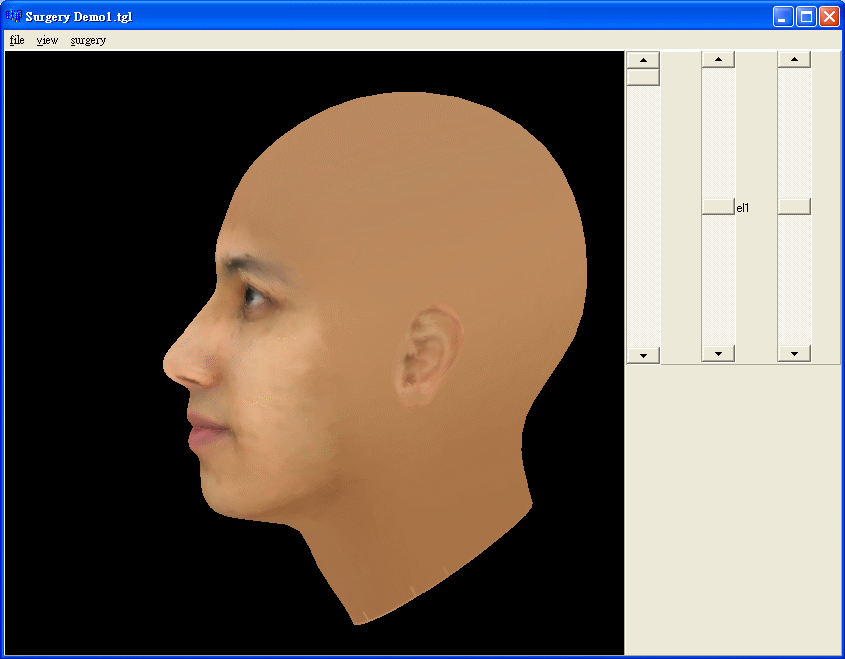The height and width of the screenshot is (659, 845).
Task: Select the leftmost slider's thumb handle
Action: (x=643, y=77)
